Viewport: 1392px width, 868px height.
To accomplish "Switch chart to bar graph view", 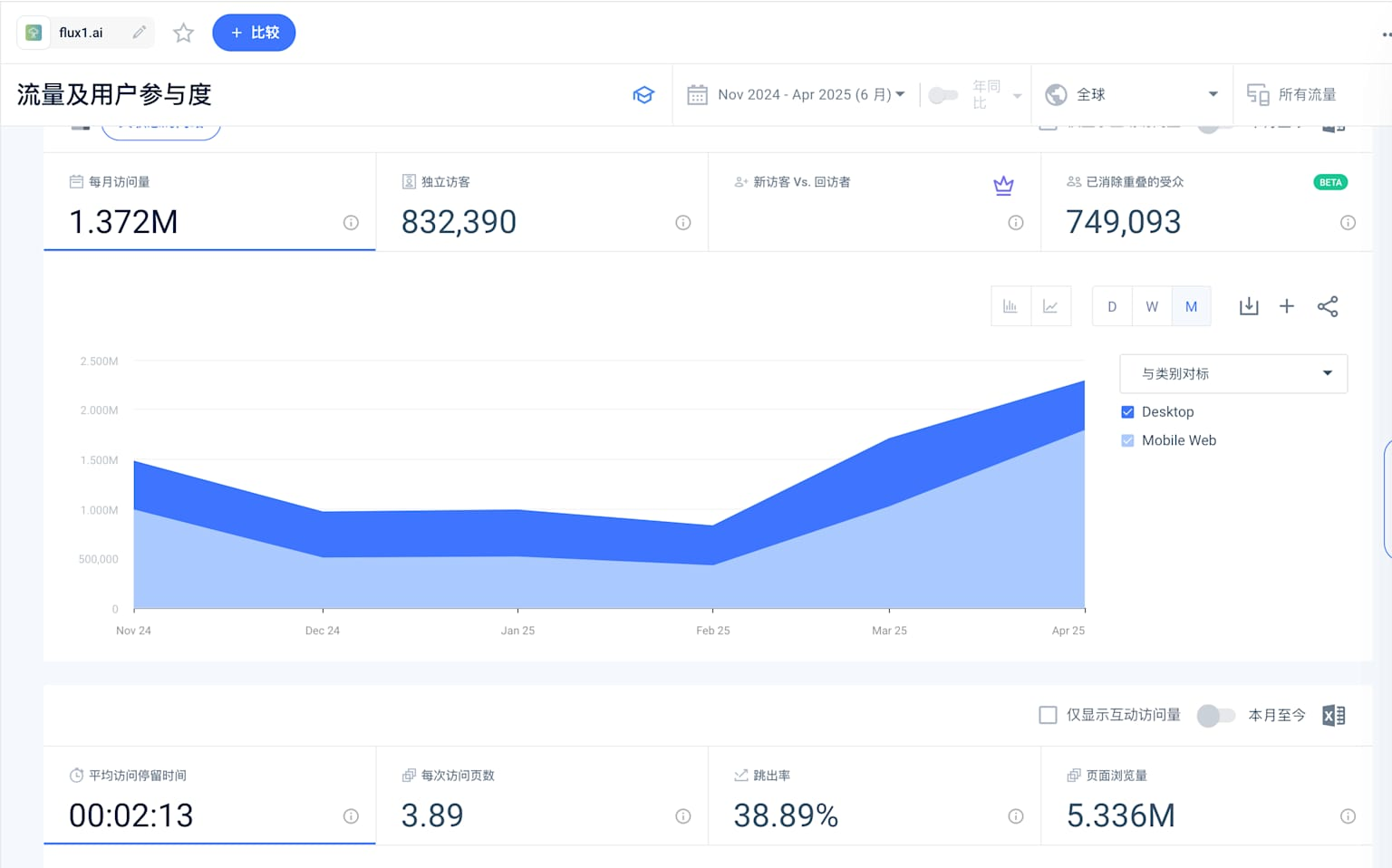I will pyautogui.click(x=1010, y=306).
